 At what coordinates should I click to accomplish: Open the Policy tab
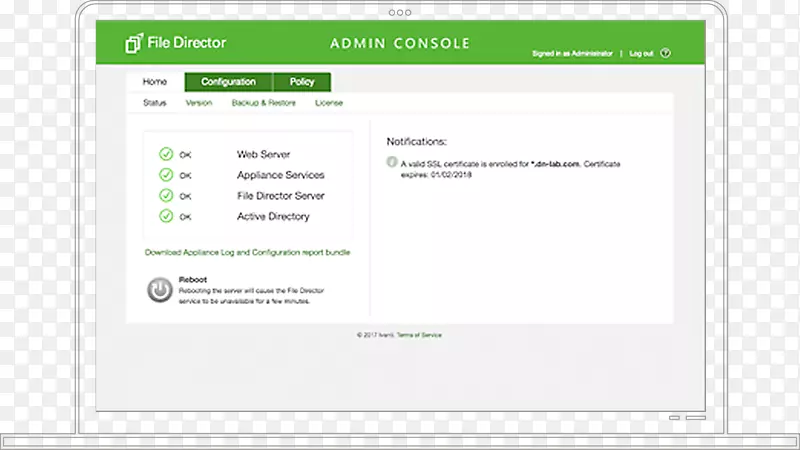point(302,82)
